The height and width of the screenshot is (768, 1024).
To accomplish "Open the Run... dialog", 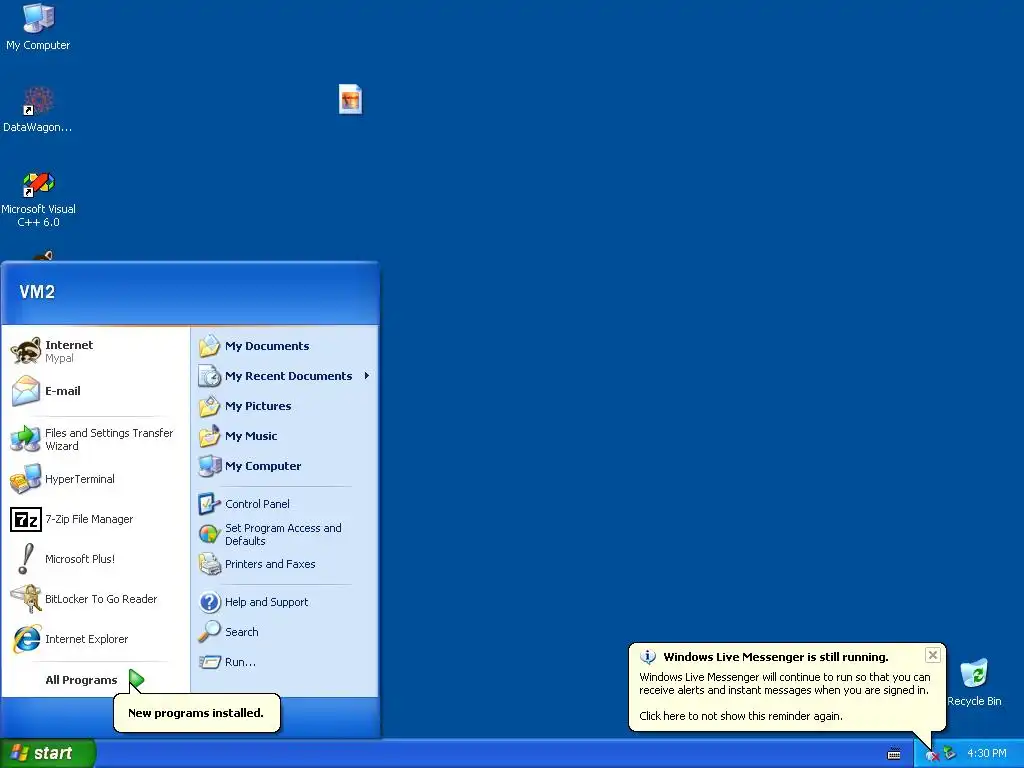I will tap(284, 662).
